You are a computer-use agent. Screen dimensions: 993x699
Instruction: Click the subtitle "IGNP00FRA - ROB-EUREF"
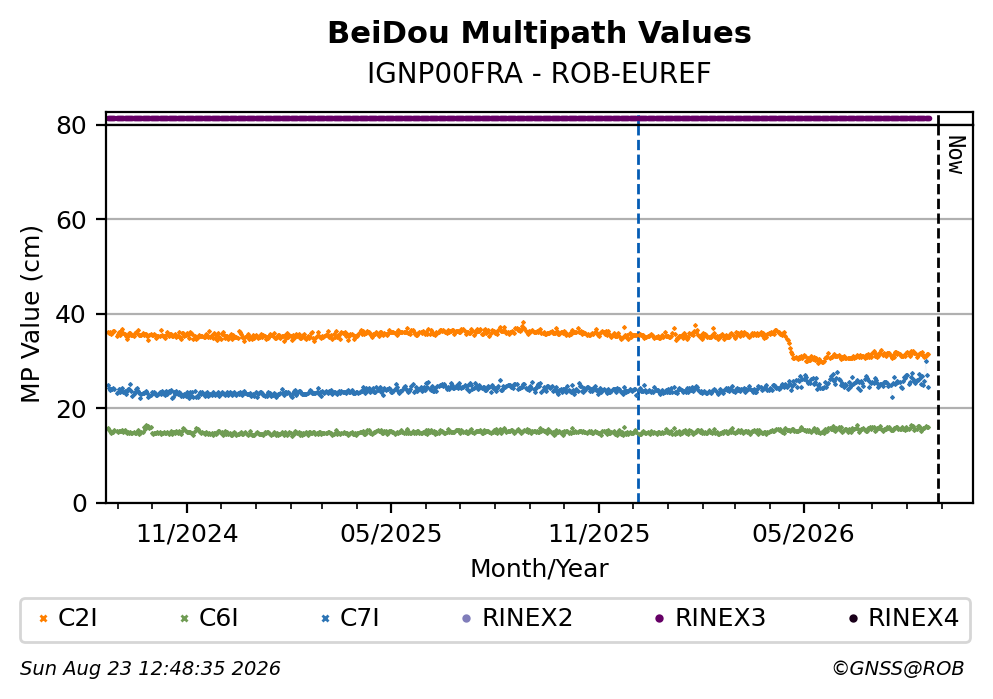click(x=539, y=74)
